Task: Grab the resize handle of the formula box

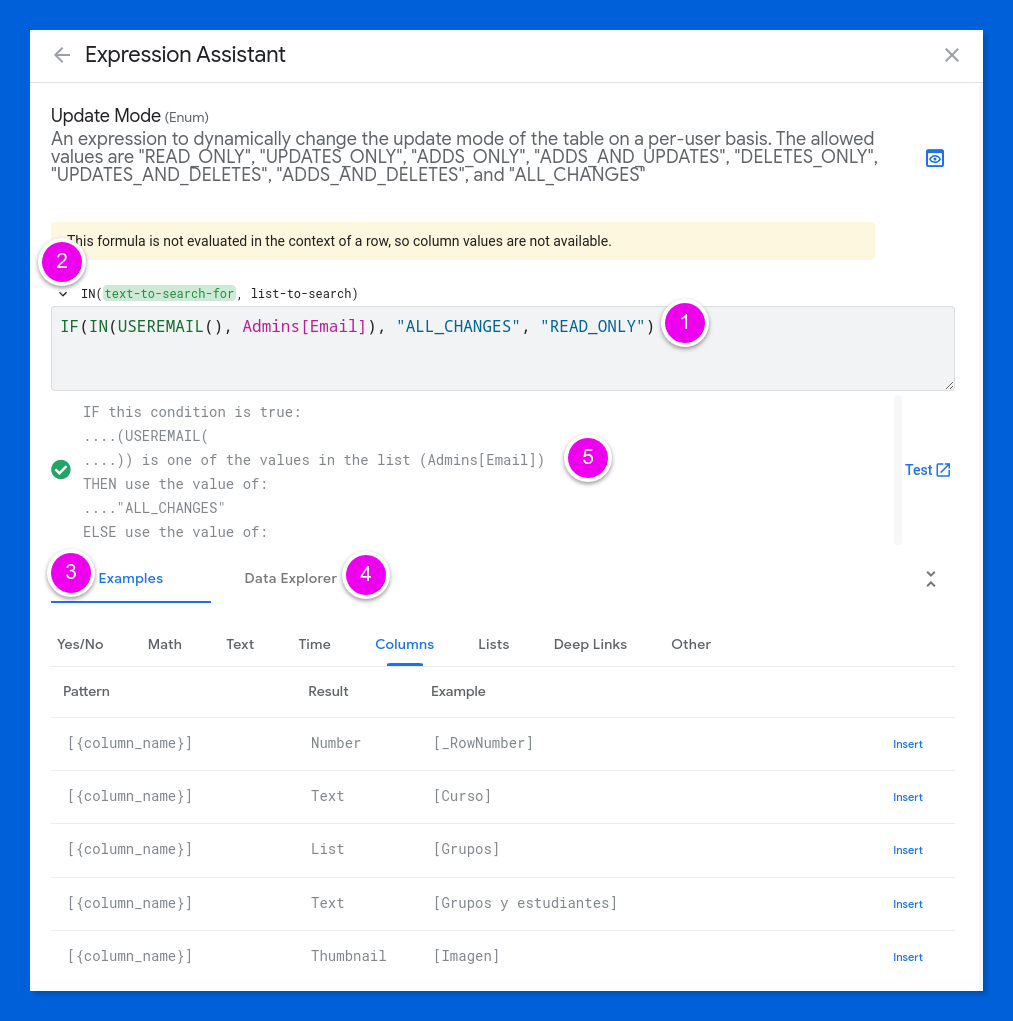Action: [x=949, y=385]
